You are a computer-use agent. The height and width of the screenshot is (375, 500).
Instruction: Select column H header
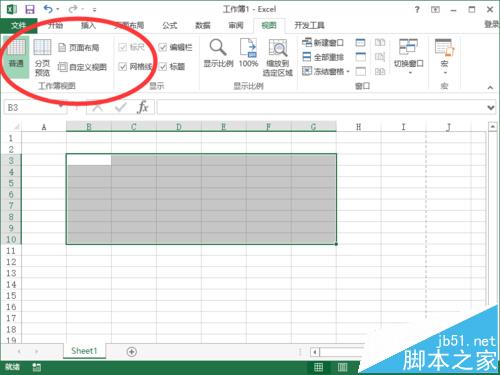point(358,127)
